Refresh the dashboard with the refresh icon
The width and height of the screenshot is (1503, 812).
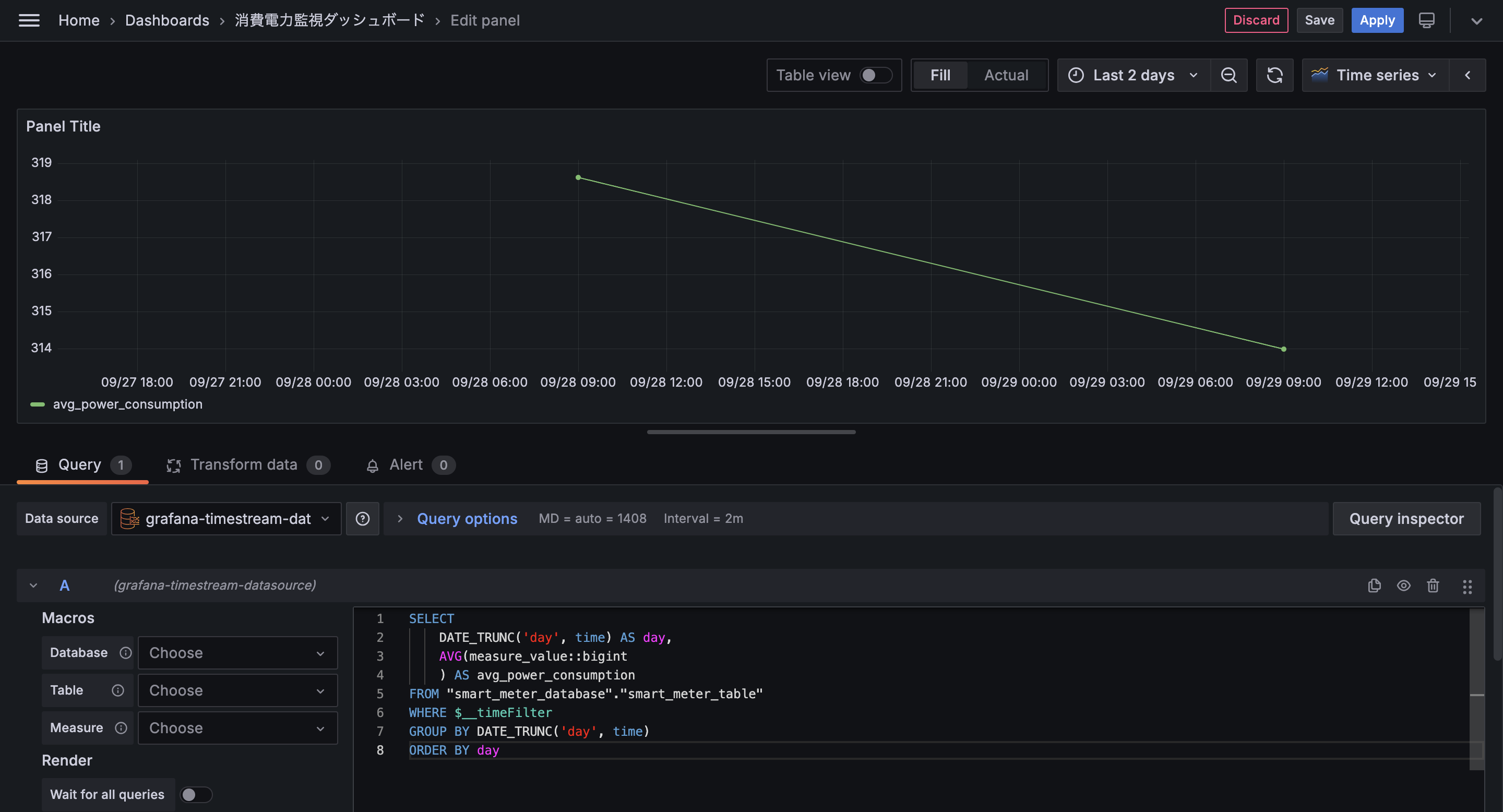click(x=1274, y=75)
